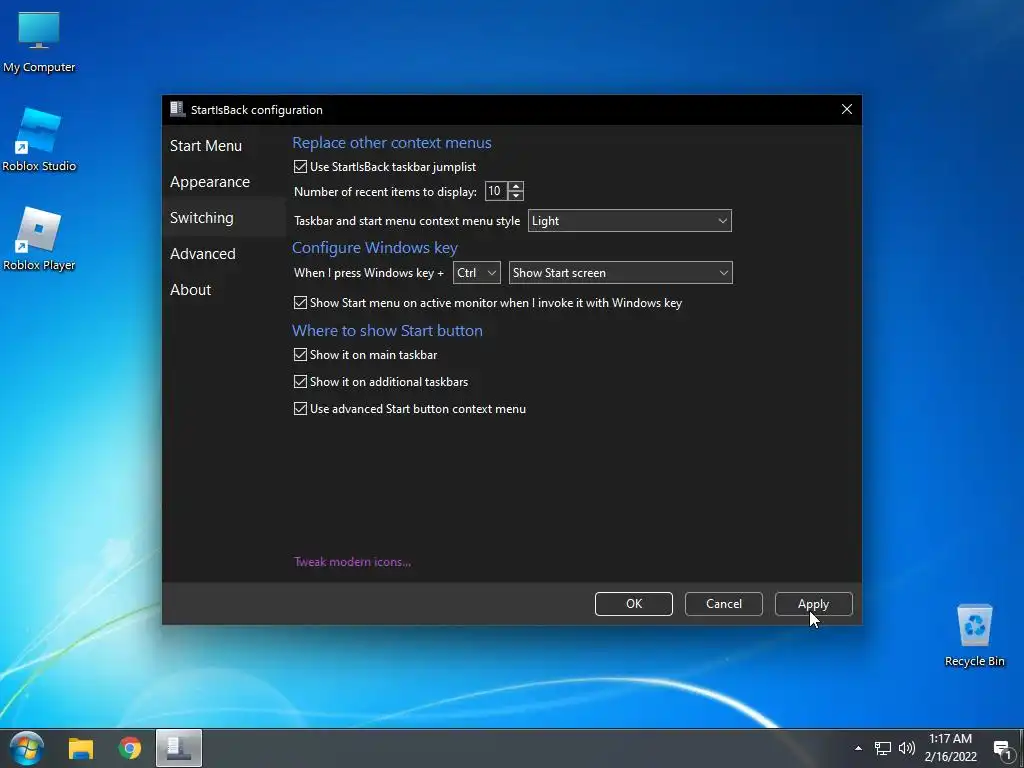This screenshot has width=1024, height=768.
Task: Click the Replace other context menus heading
Action: (x=392, y=142)
